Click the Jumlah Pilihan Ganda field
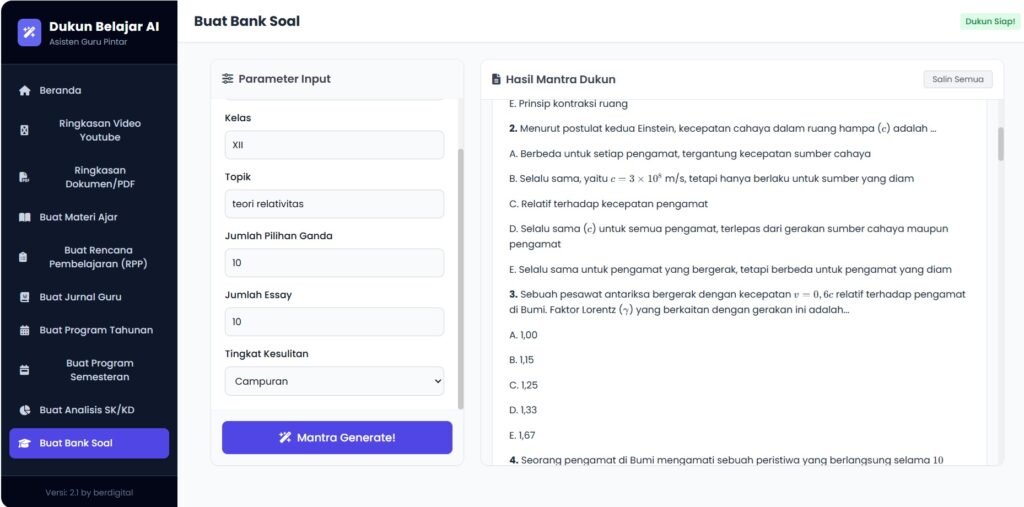Screen dimensions: 1024x507 tap(334, 263)
